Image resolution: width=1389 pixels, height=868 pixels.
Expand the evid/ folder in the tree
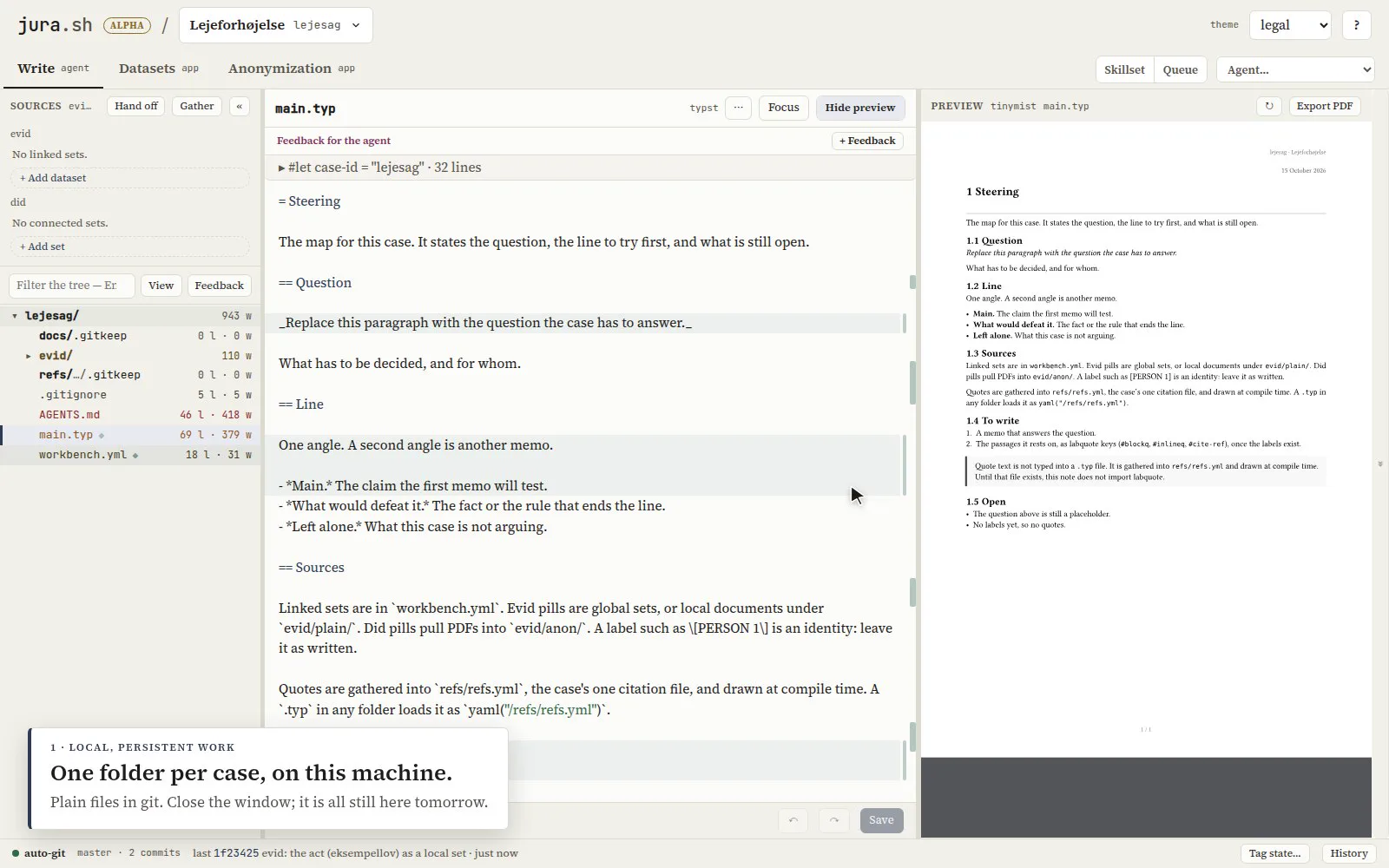(29, 356)
